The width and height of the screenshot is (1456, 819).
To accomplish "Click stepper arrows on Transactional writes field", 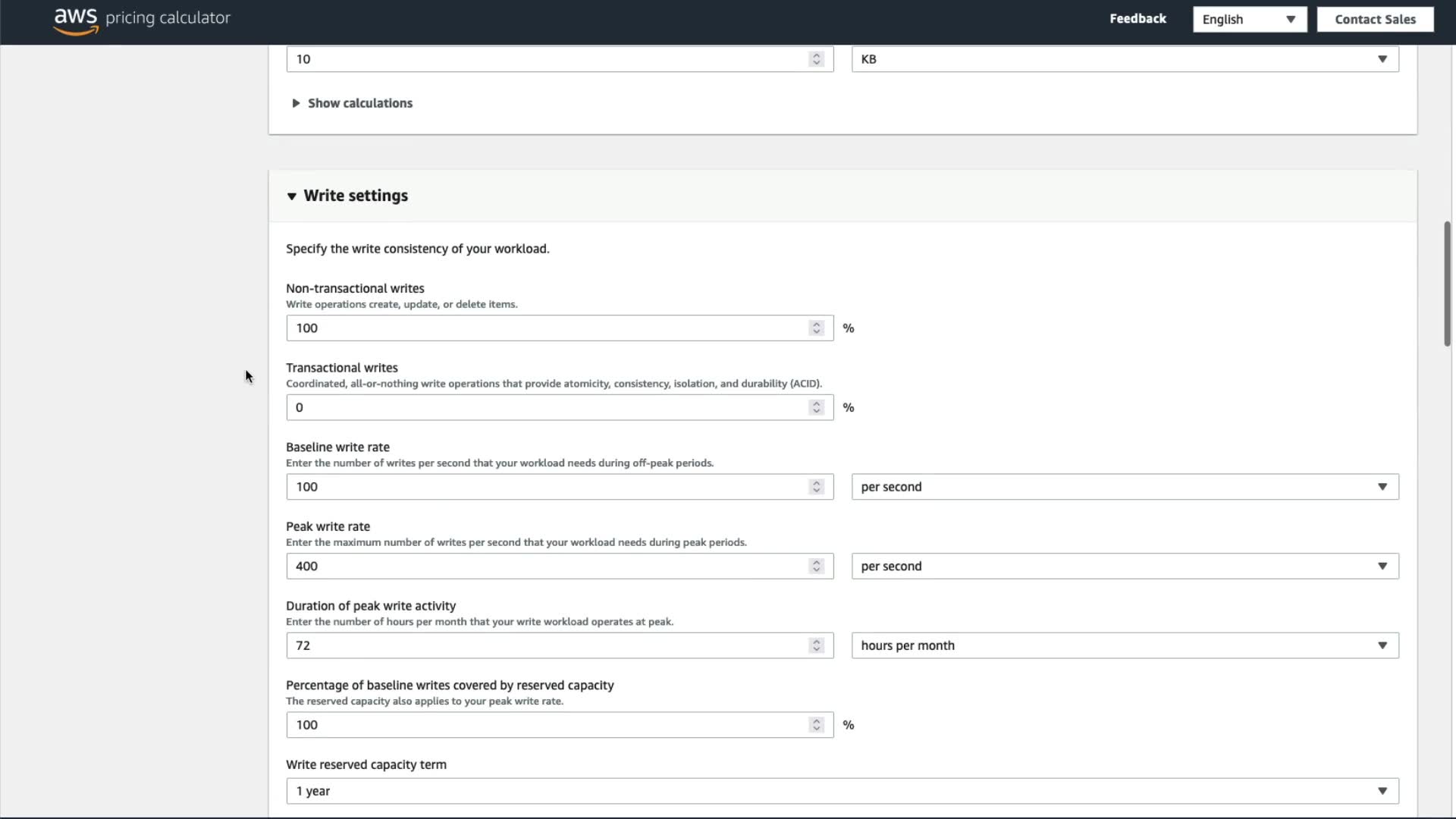I will (x=816, y=408).
